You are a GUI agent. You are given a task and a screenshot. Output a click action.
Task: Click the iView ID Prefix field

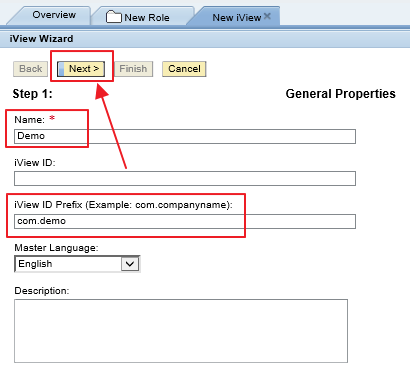185,221
